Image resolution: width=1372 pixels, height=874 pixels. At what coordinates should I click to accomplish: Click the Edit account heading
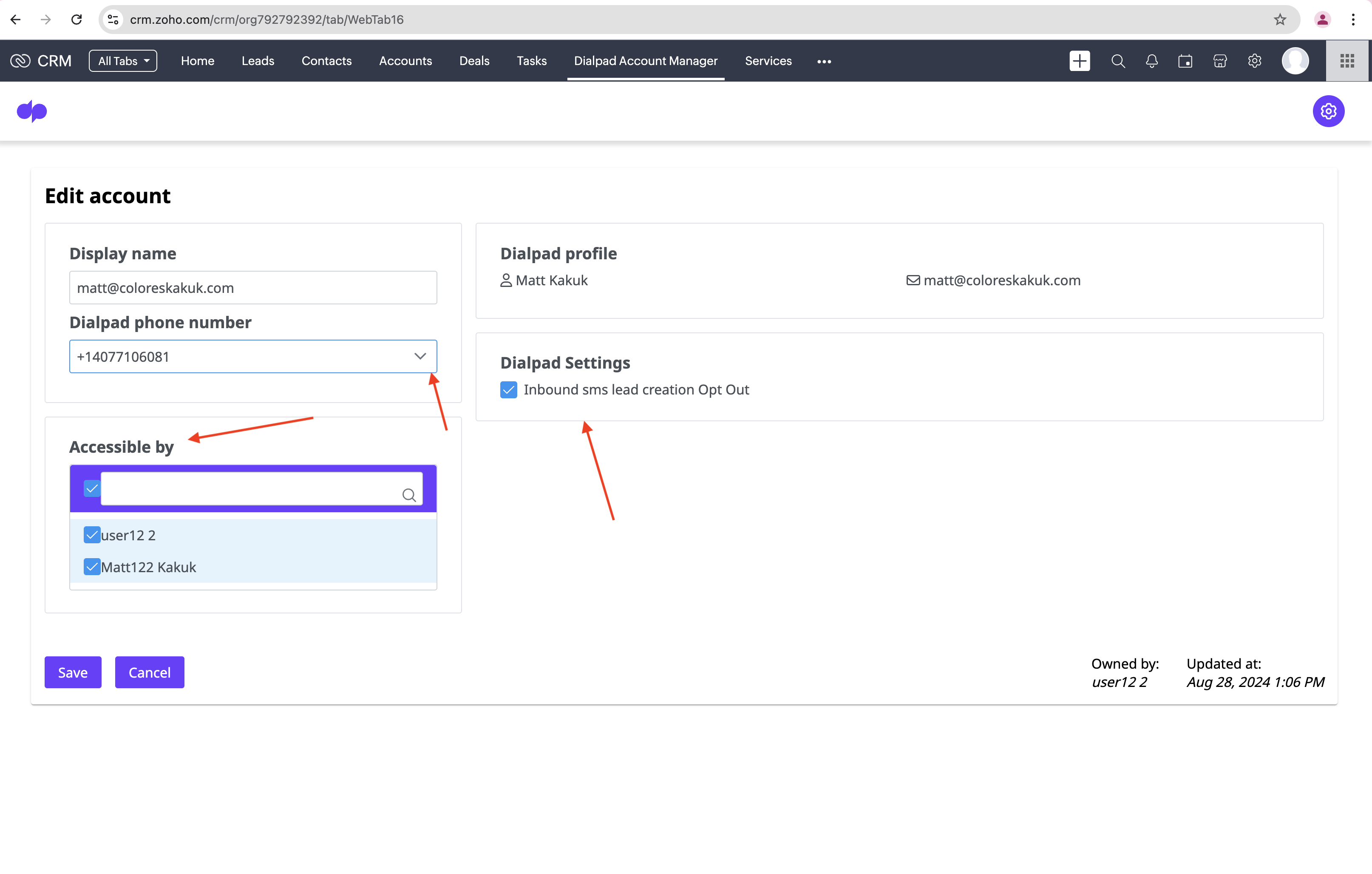(108, 196)
